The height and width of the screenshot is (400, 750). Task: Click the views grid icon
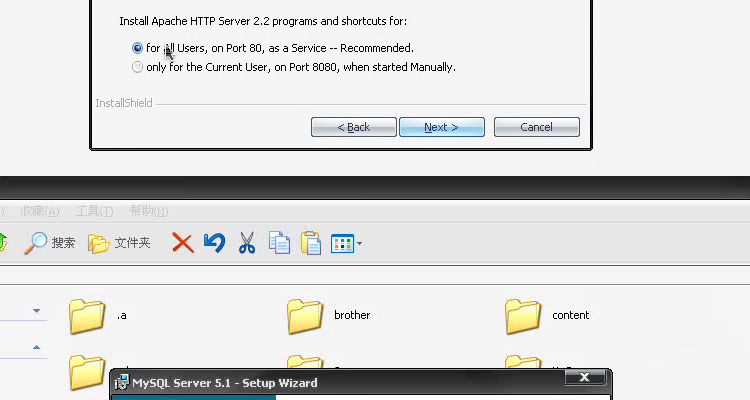click(x=342, y=244)
